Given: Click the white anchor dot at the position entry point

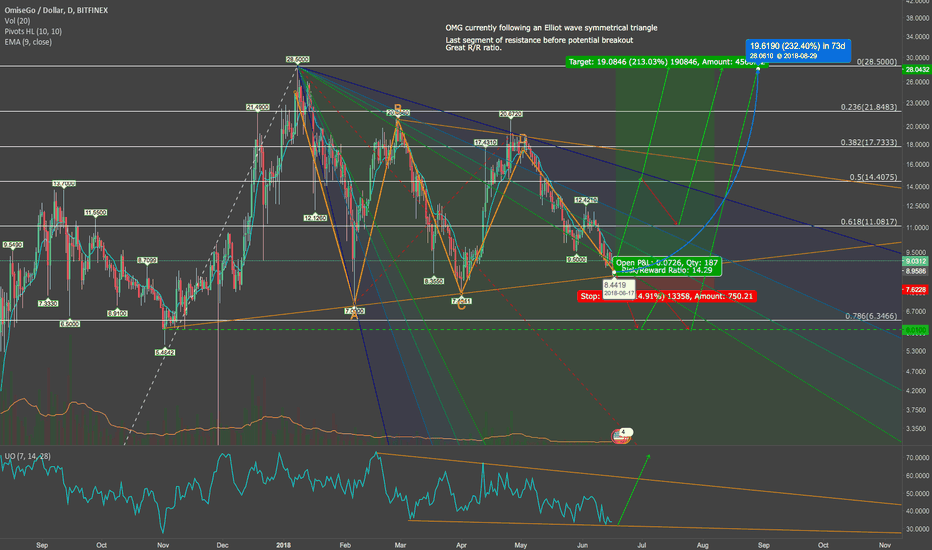Looking at the screenshot, I should (x=614, y=273).
